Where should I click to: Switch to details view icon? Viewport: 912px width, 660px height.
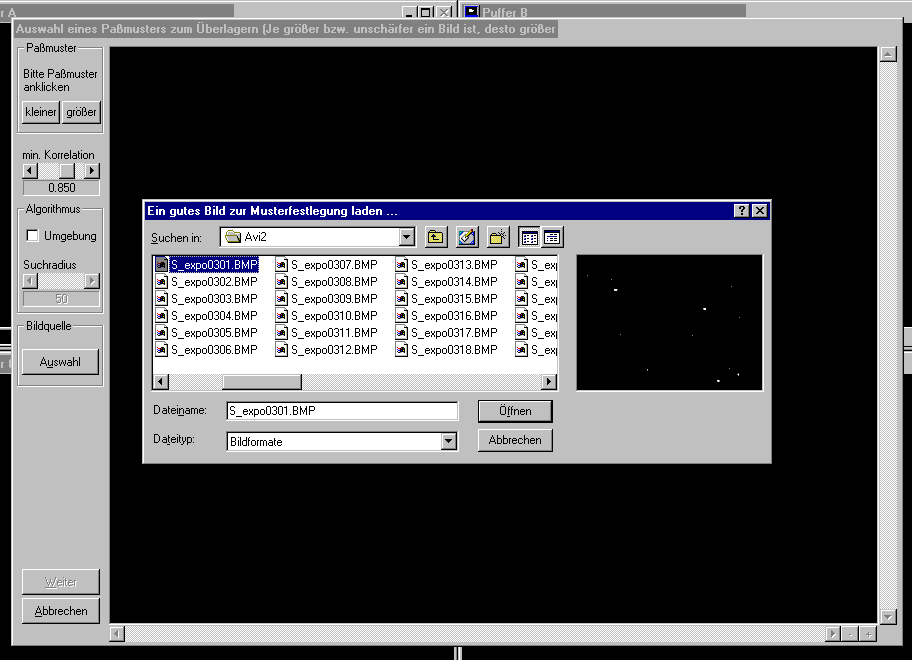(552, 237)
